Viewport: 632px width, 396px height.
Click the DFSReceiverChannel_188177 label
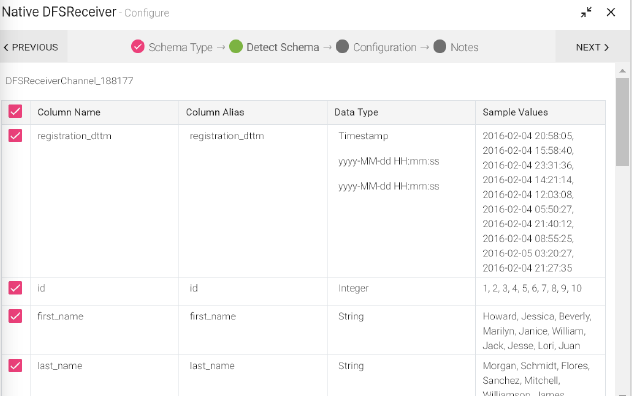pyautogui.click(x=69, y=81)
